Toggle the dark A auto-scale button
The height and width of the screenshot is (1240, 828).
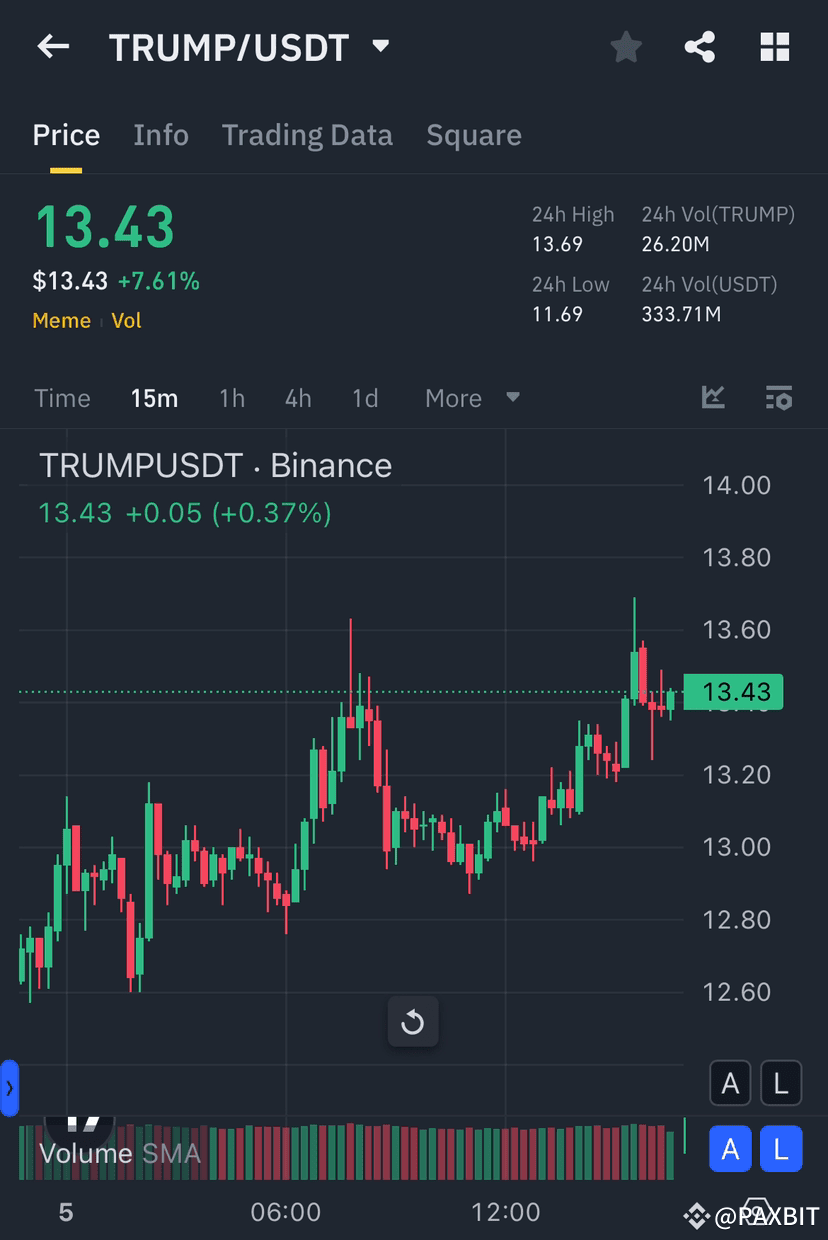click(731, 1083)
